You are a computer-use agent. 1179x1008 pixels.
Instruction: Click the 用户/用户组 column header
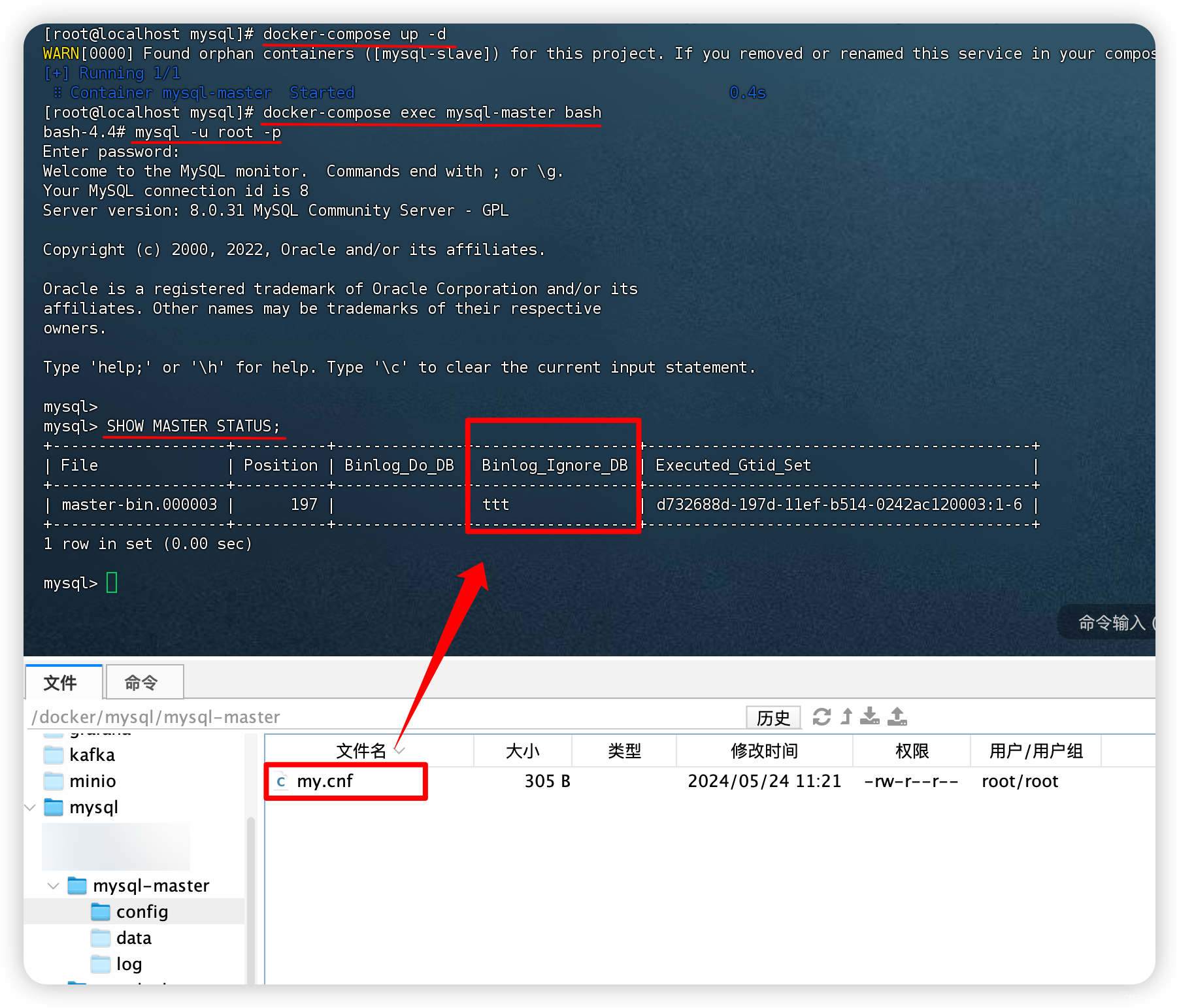pyautogui.click(x=1036, y=750)
